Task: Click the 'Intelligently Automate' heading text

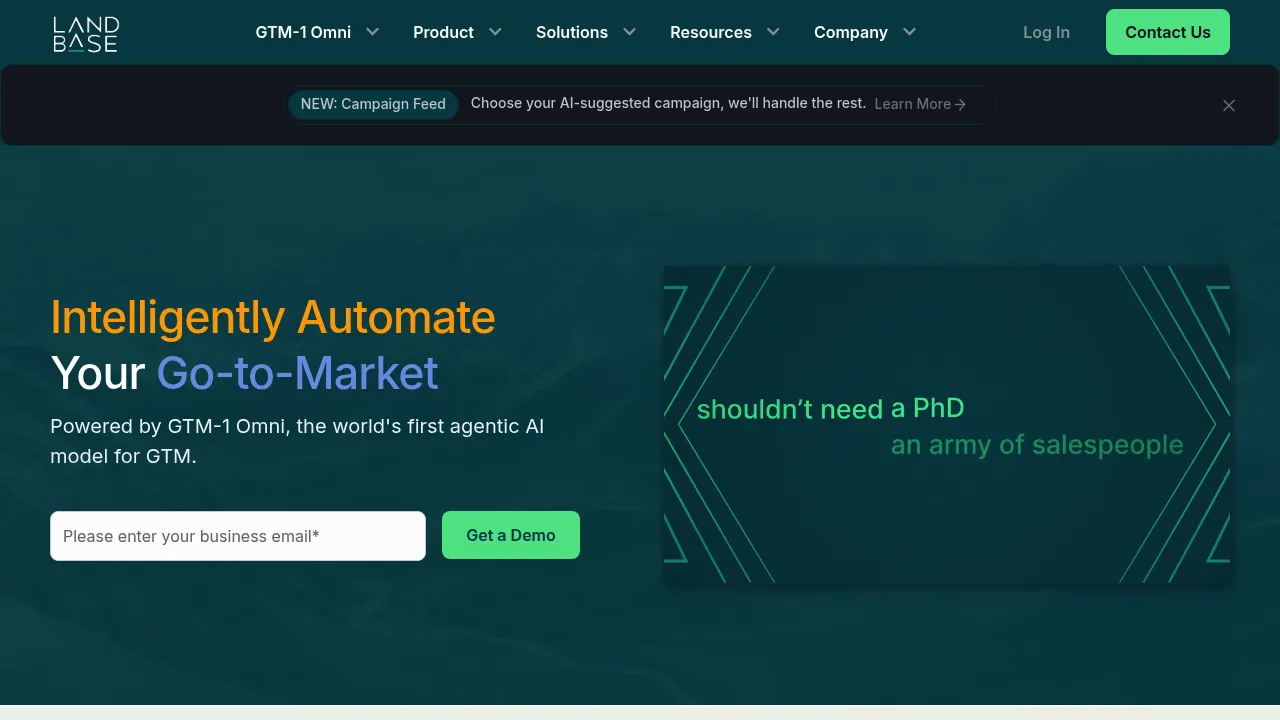Action: 273,317
